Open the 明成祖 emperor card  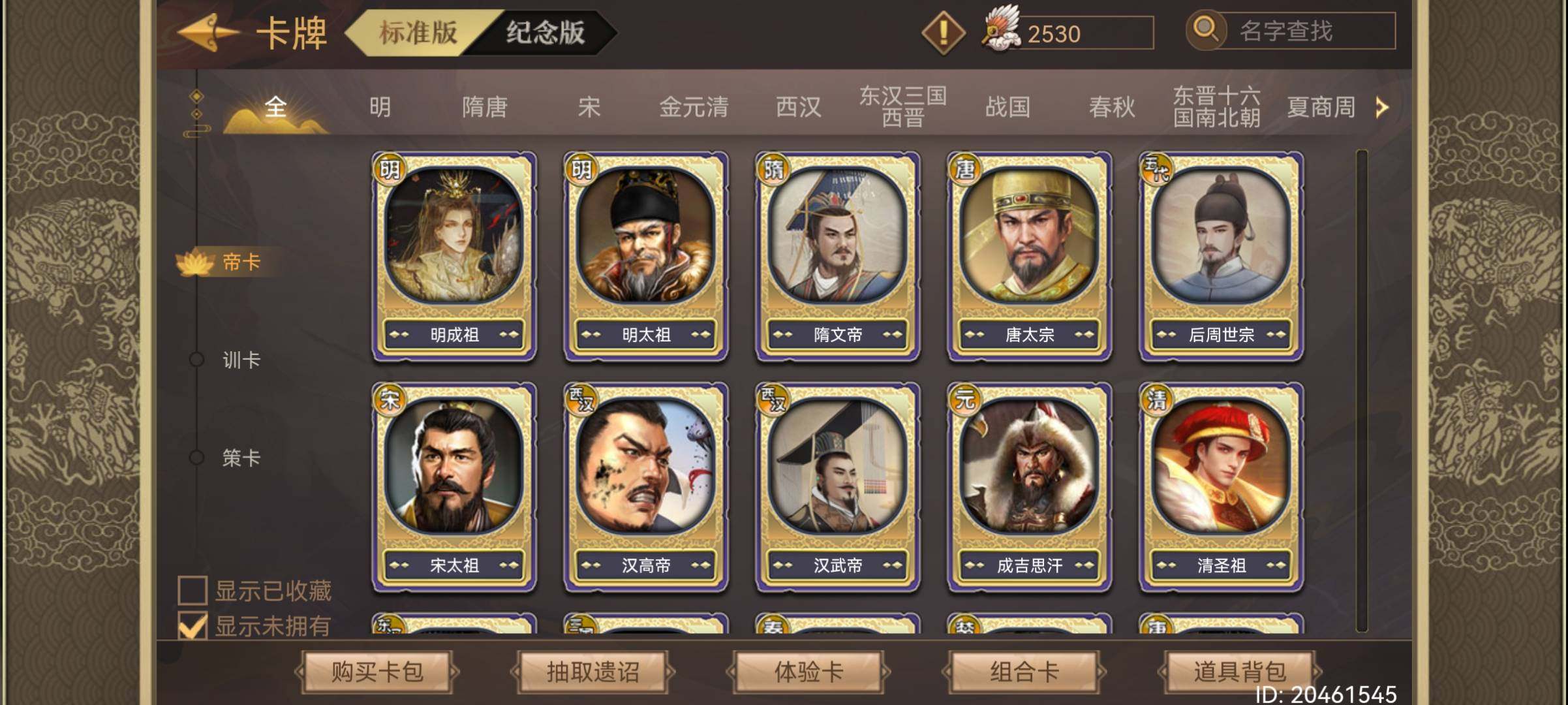click(454, 257)
